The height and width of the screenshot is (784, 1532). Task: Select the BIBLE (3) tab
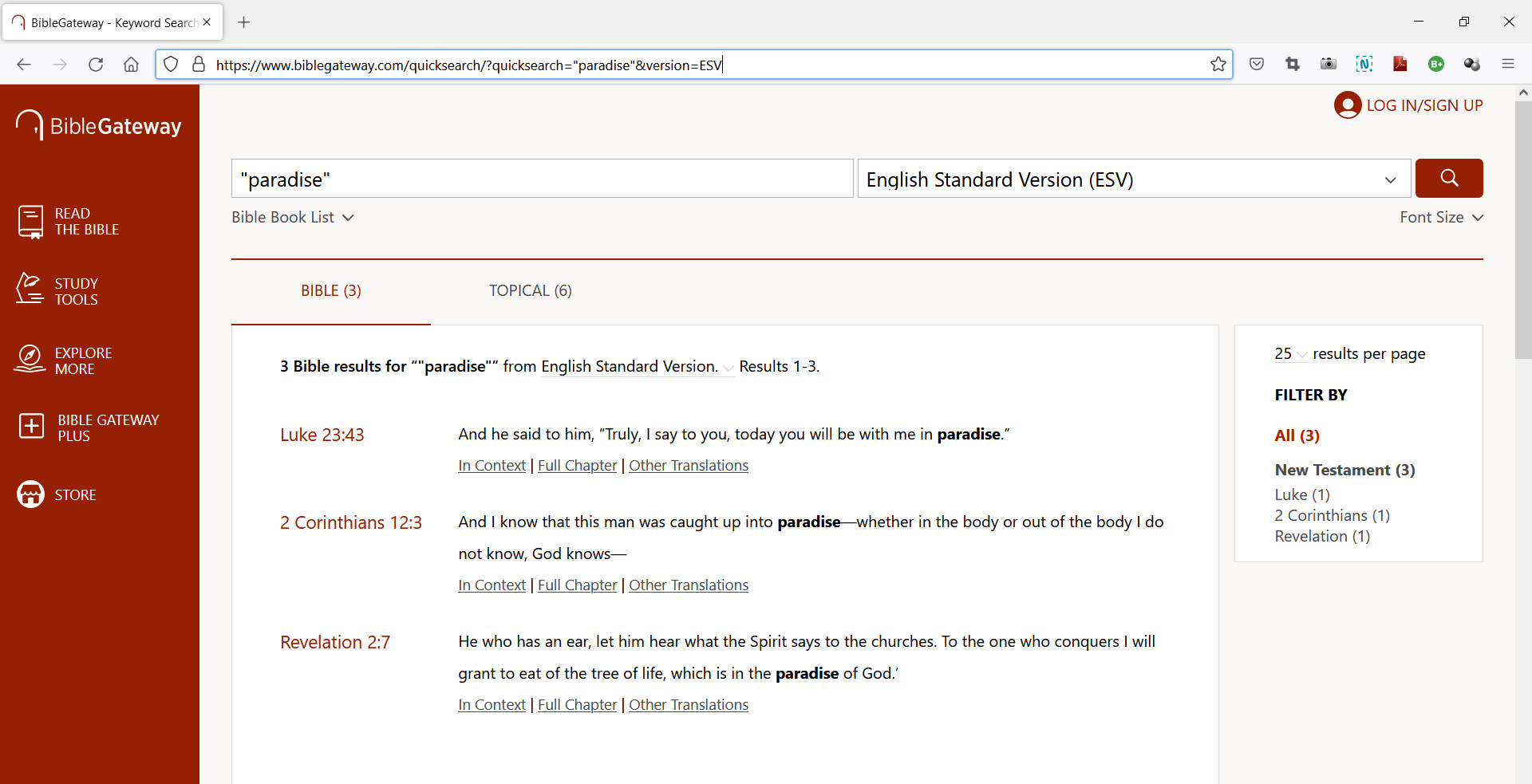click(330, 290)
